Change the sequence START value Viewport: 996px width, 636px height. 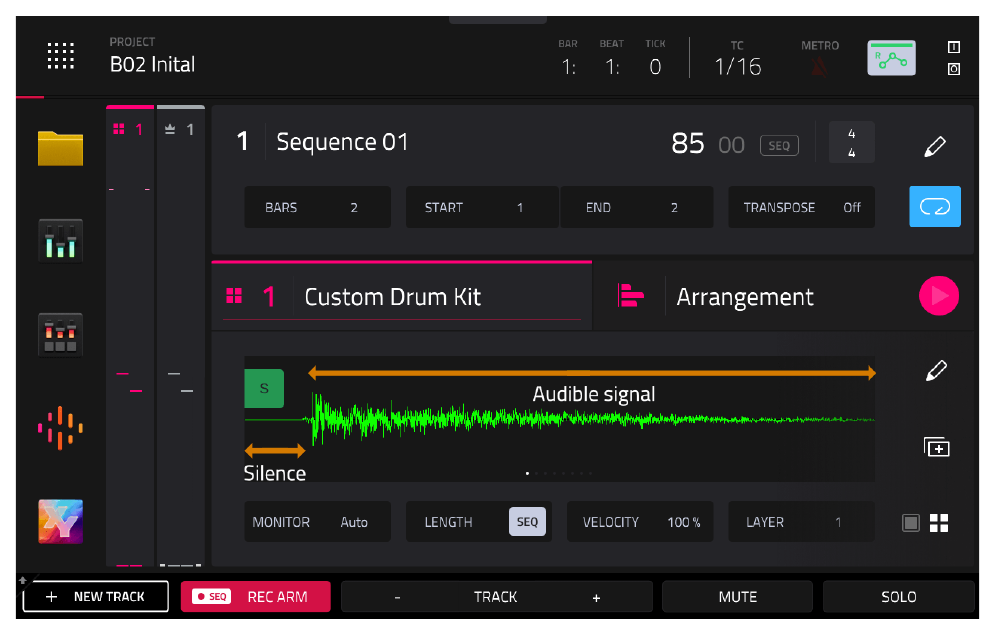(481, 207)
